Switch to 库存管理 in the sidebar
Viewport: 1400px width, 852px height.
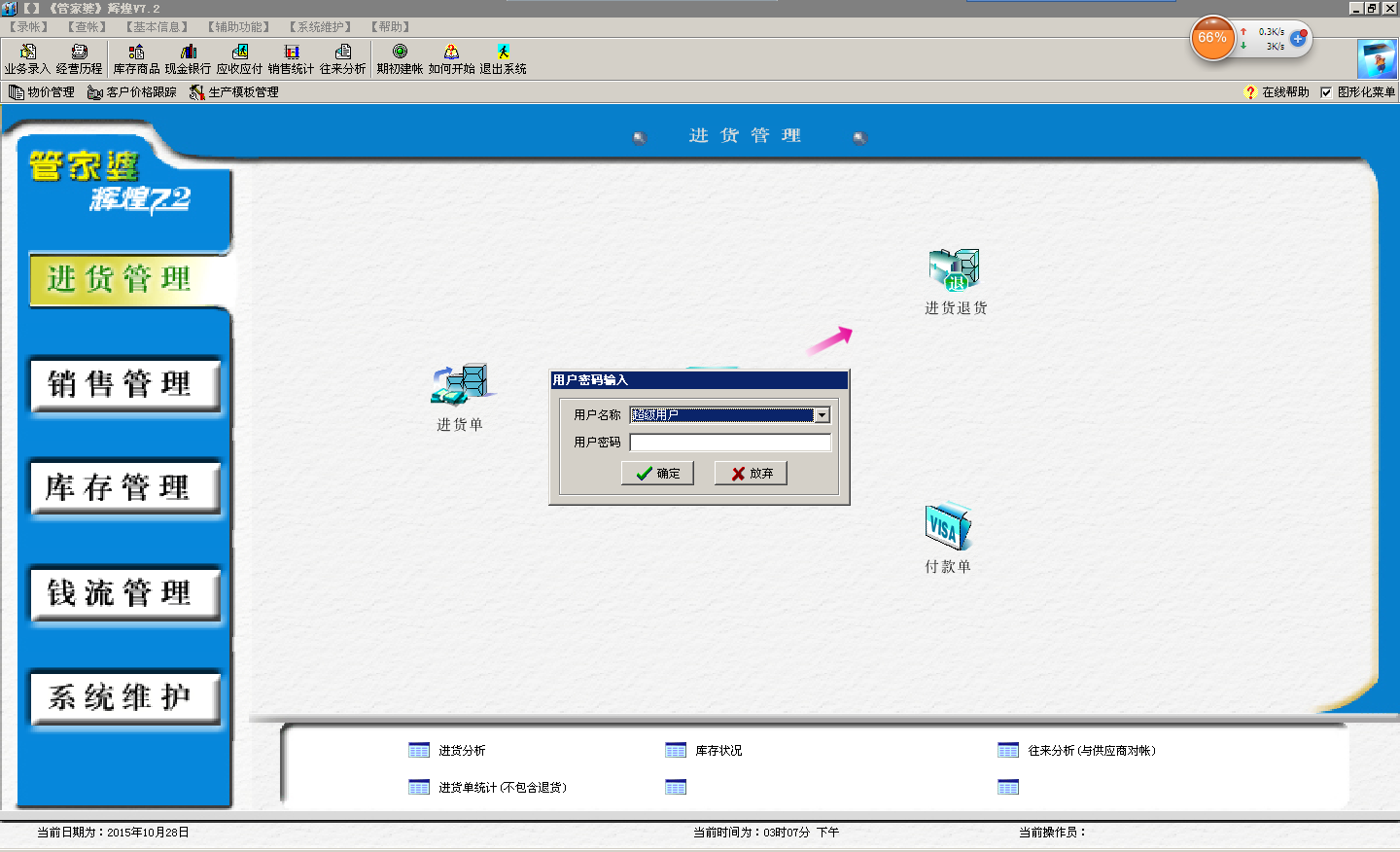pyautogui.click(x=125, y=487)
